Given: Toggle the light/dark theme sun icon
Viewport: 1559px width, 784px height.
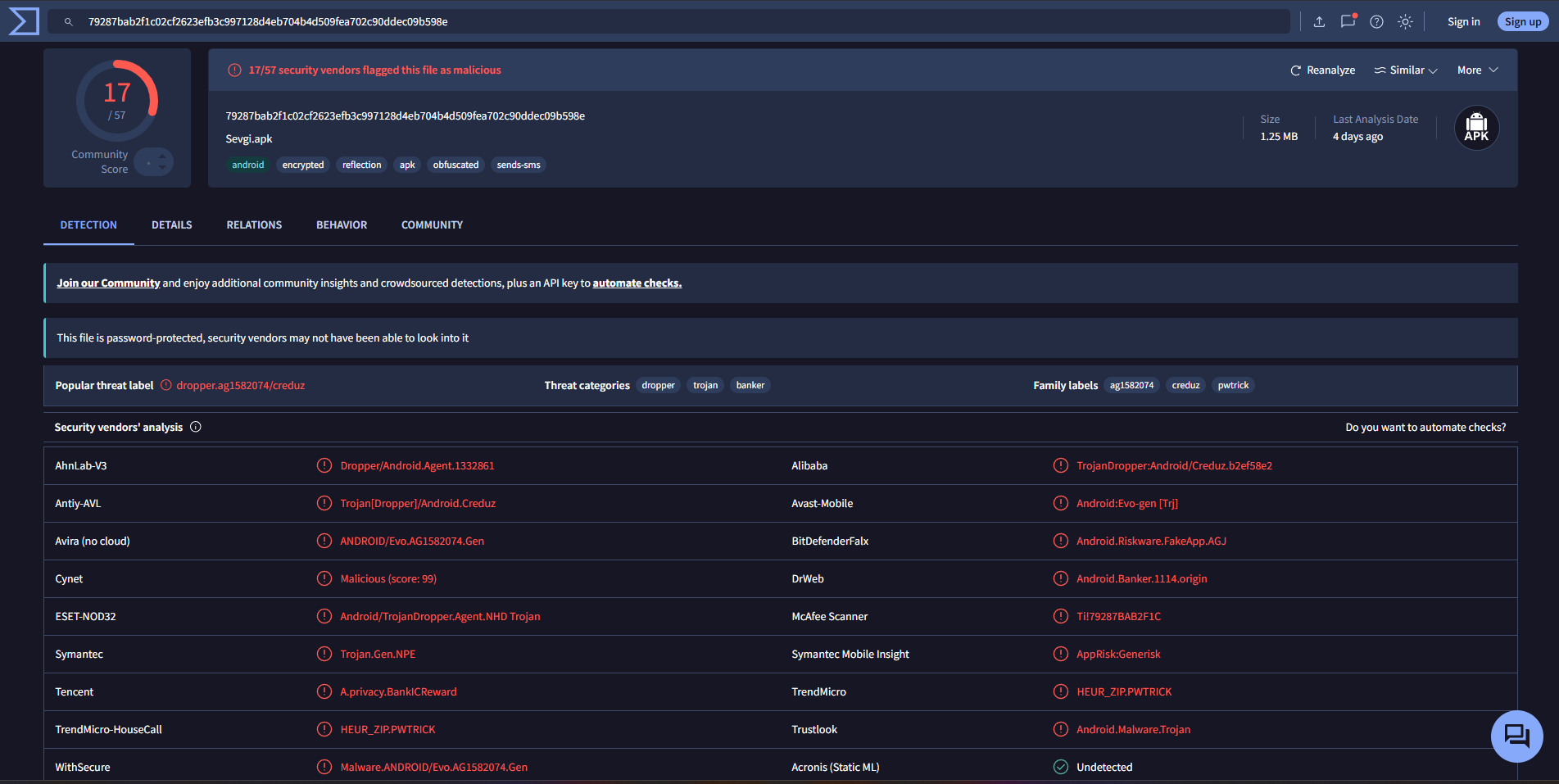Looking at the screenshot, I should (x=1405, y=22).
